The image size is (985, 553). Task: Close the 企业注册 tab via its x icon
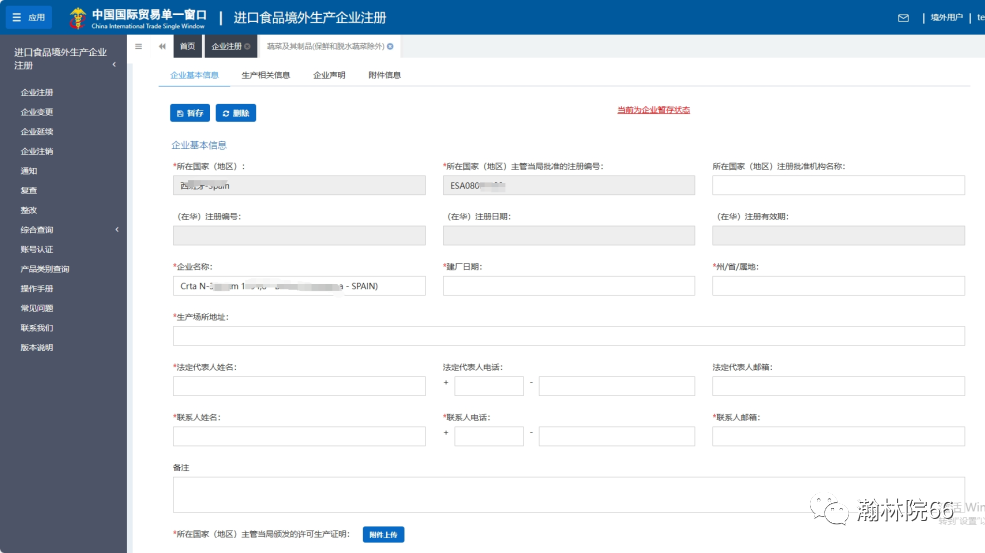248,47
